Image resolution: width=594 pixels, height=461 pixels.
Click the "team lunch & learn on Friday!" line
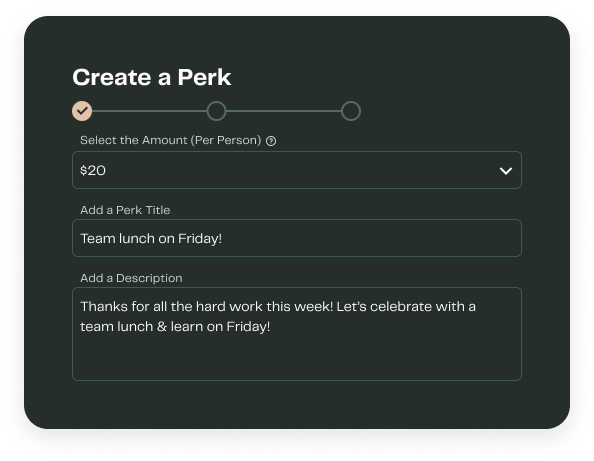(x=175, y=327)
